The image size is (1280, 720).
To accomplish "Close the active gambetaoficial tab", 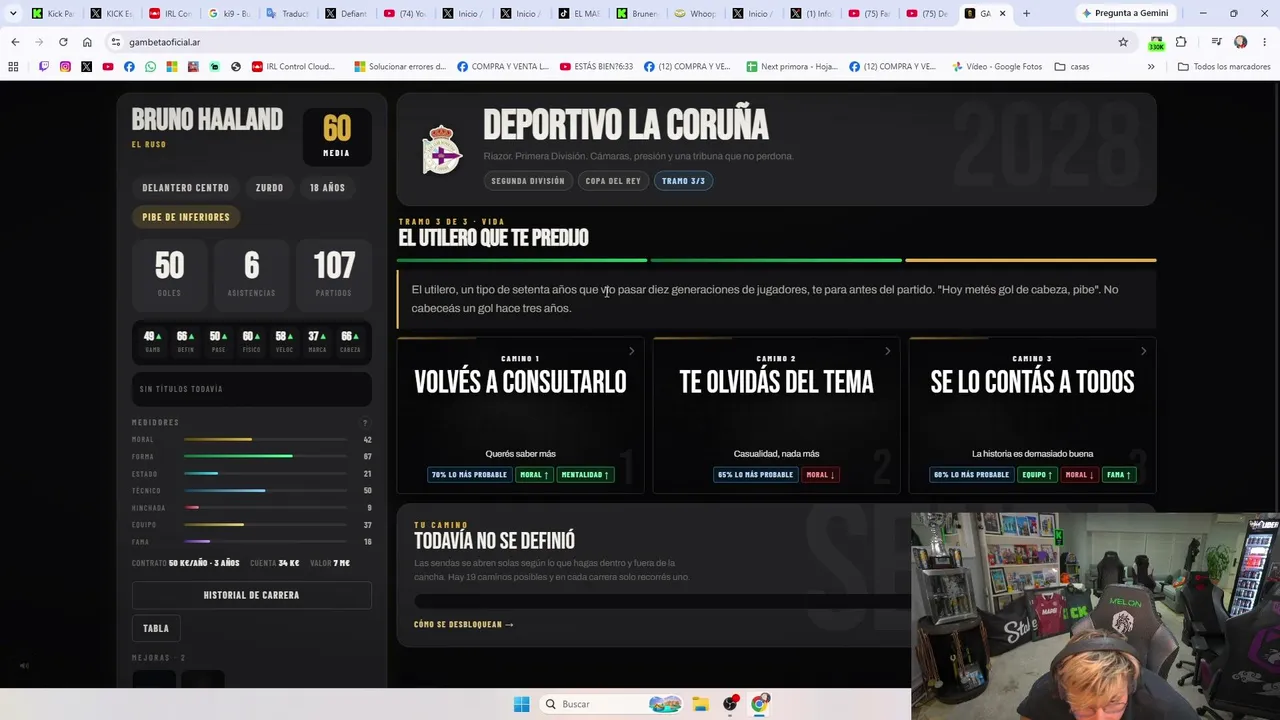I will pos(1002,13).
